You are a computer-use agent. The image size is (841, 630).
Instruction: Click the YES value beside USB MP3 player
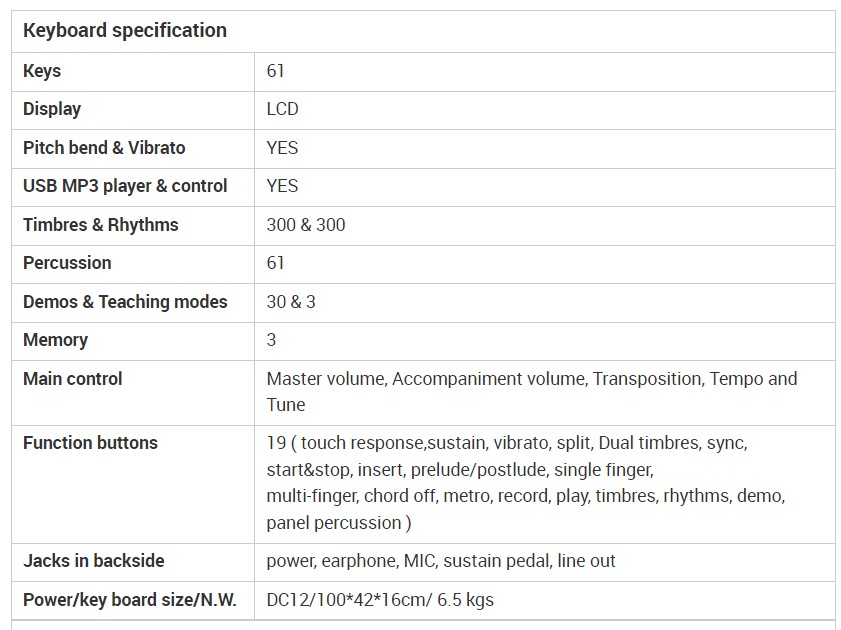(282, 186)
